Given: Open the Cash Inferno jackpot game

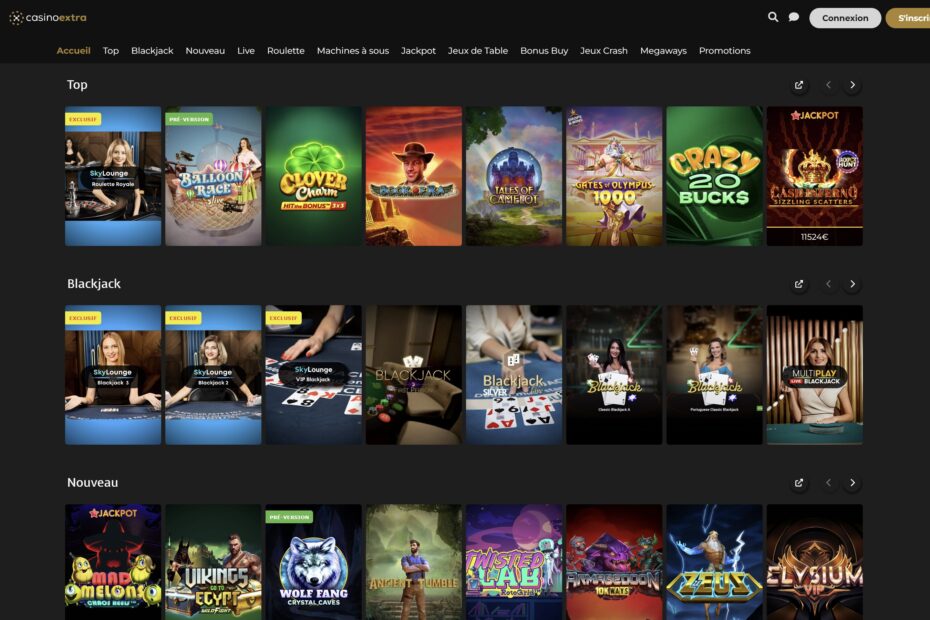Looking at the screenshot, I should [x=814, y=176].
